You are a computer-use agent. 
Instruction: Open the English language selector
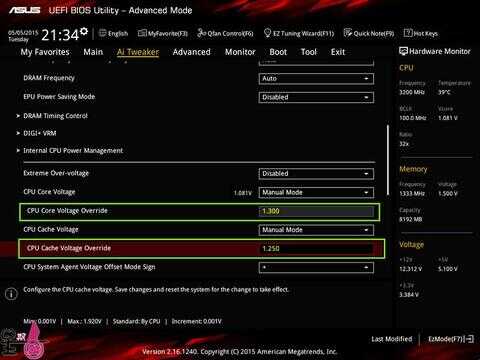point(114,33)
